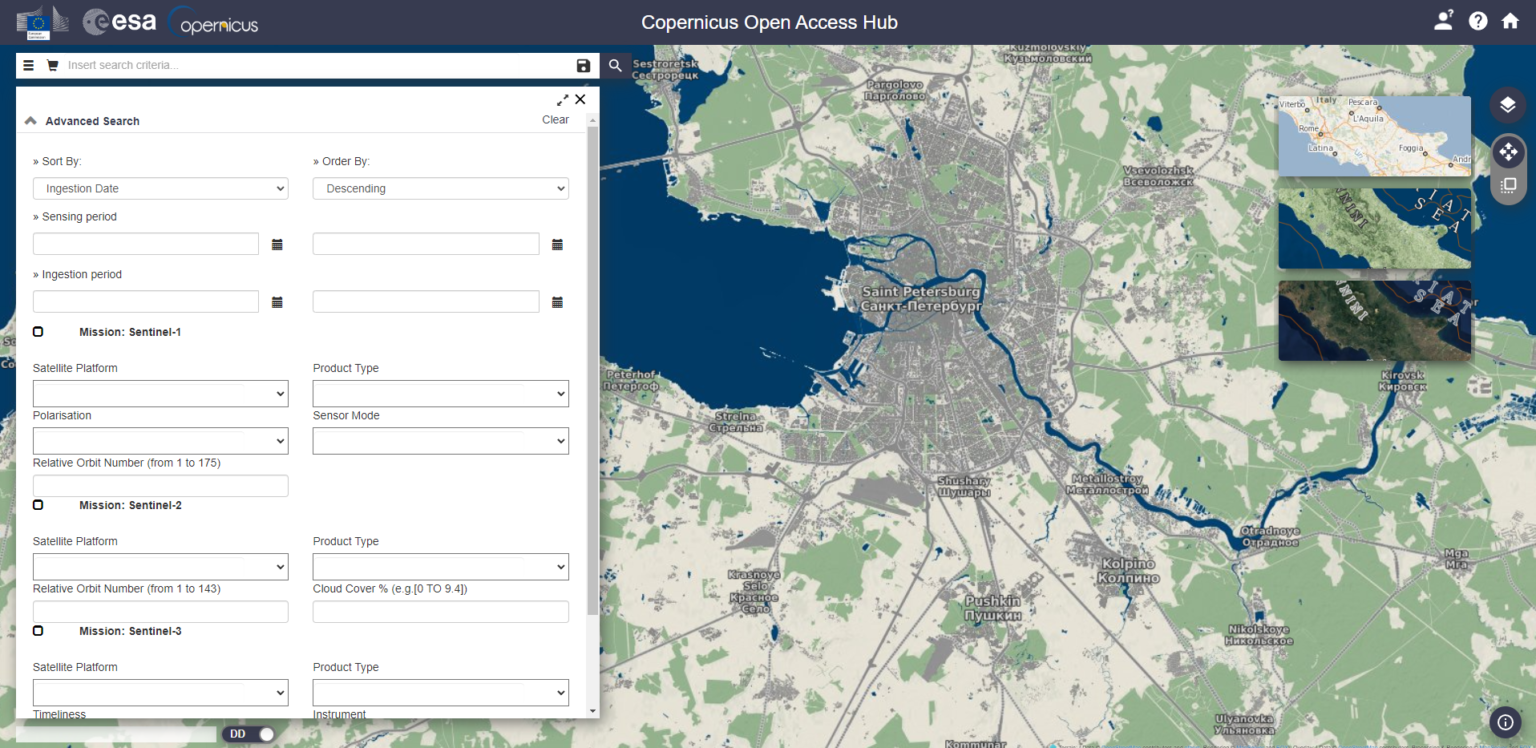
Task: Select the draw area box icon
Action: 1508,186
